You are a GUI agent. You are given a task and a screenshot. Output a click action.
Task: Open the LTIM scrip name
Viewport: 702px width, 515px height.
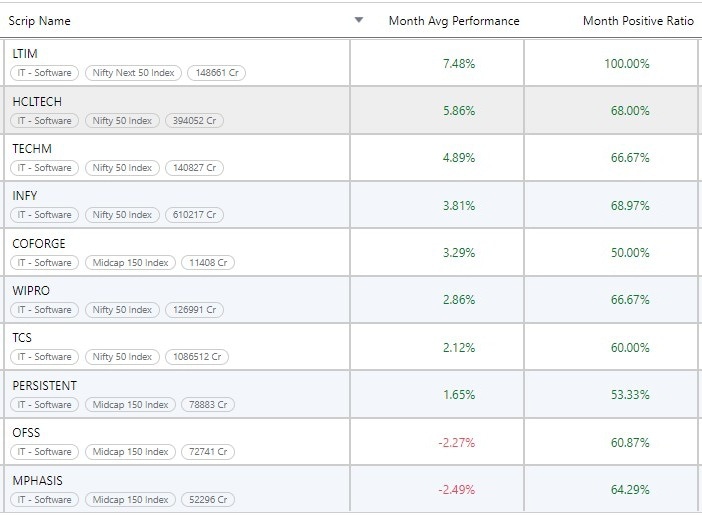tap(25, 54)
